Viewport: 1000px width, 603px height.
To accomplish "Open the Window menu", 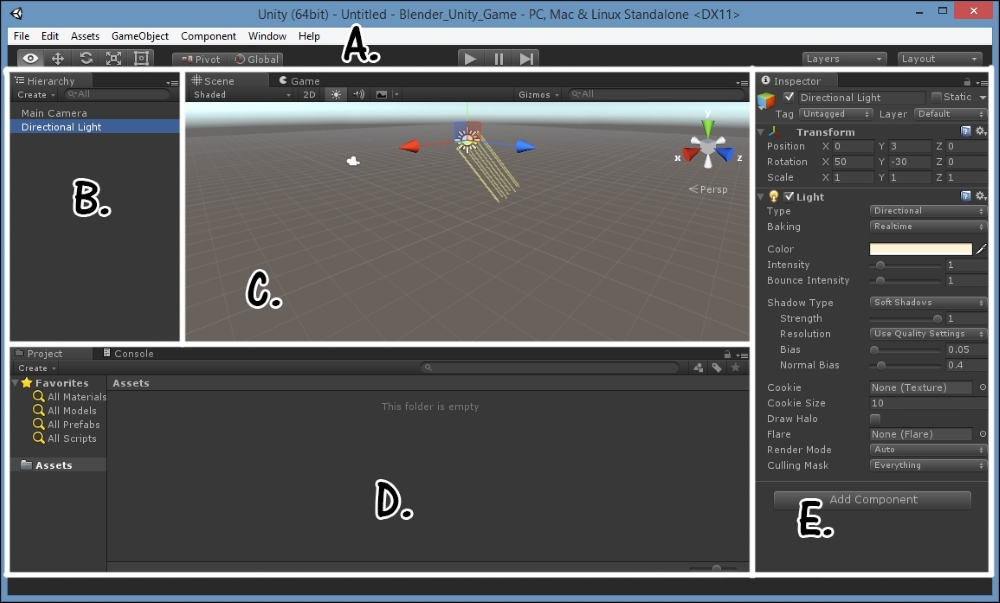I will click(x=267, y=36).
